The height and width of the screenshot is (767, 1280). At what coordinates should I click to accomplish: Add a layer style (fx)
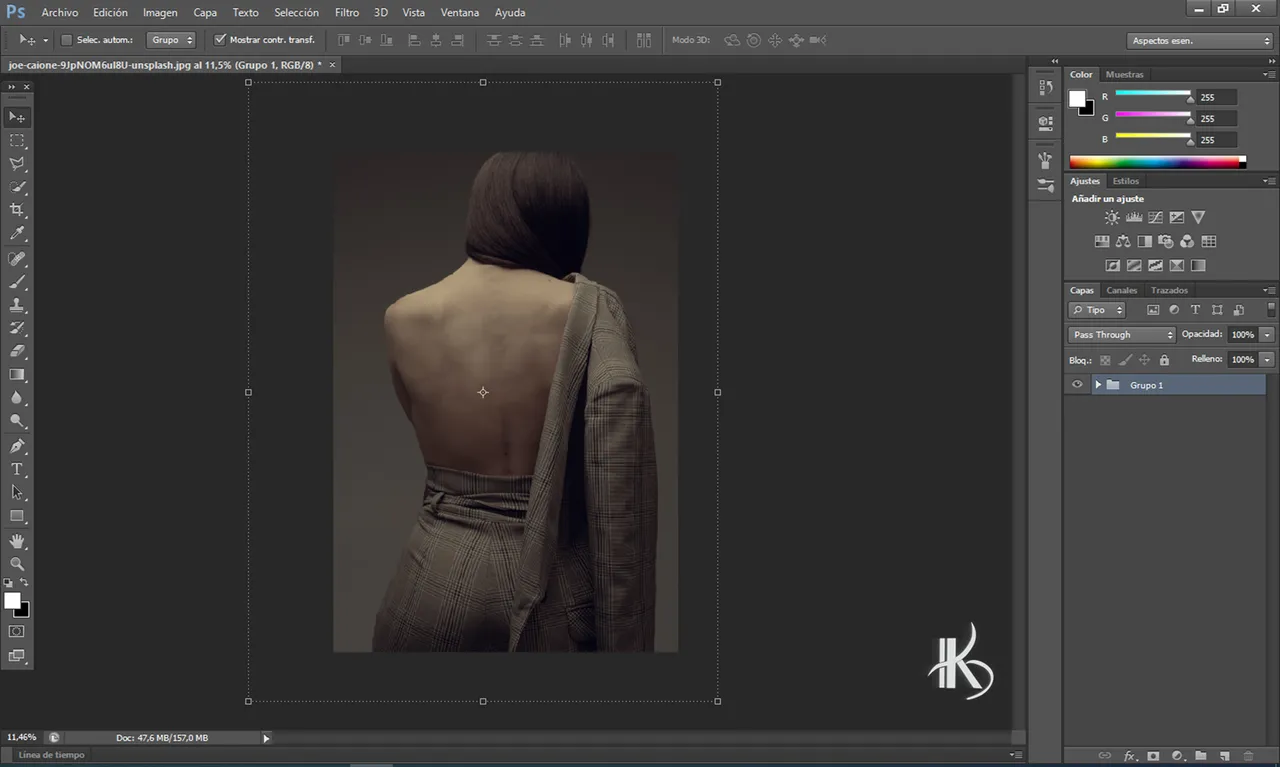coord(1130,756)
